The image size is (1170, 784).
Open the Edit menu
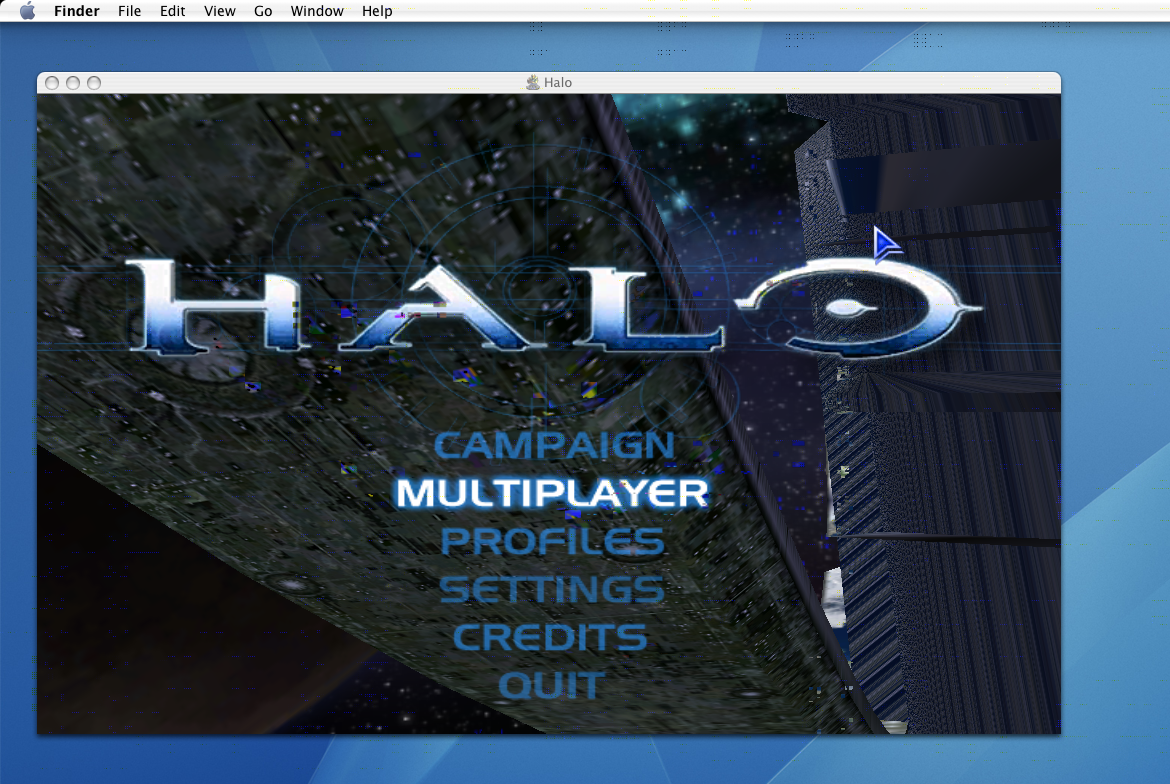172,10
